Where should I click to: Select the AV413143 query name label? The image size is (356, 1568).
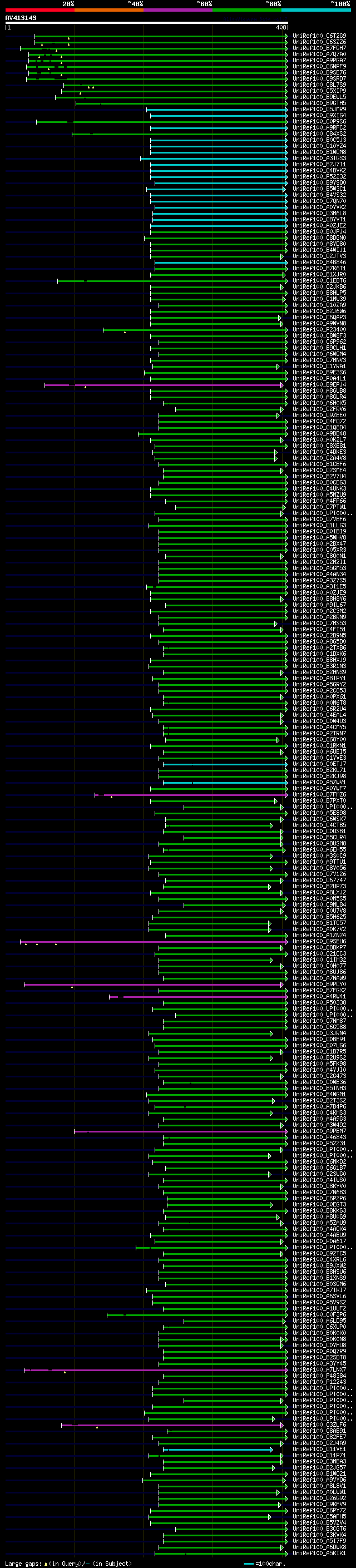(x=21, y=18)
